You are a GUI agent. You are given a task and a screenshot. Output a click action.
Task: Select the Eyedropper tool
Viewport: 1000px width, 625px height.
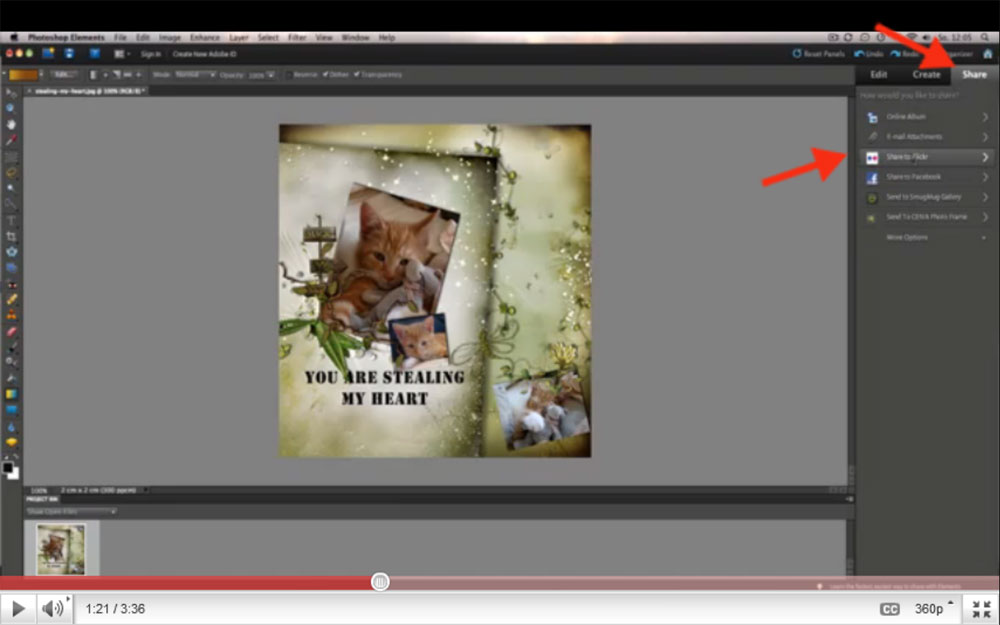click(x=11, y=140)
